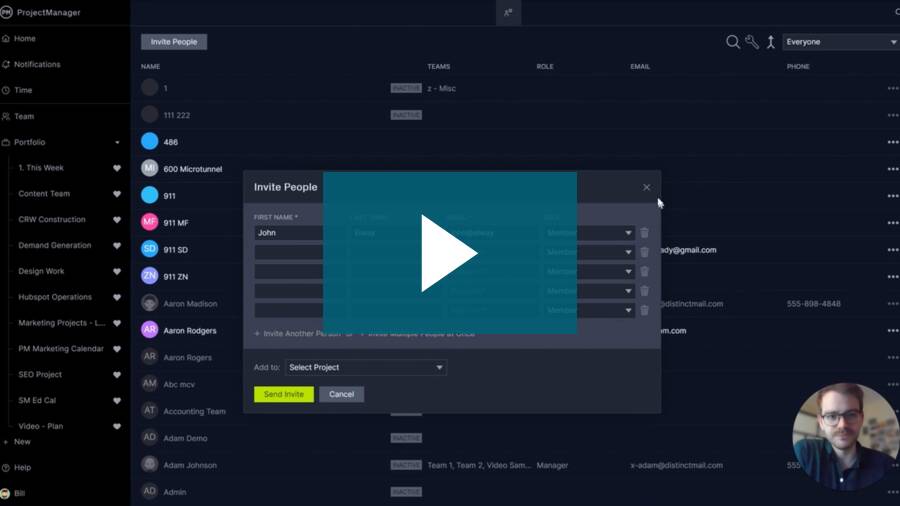Click the 911 ZN avatar
The image size is (900, 506).
coord(149,276)
